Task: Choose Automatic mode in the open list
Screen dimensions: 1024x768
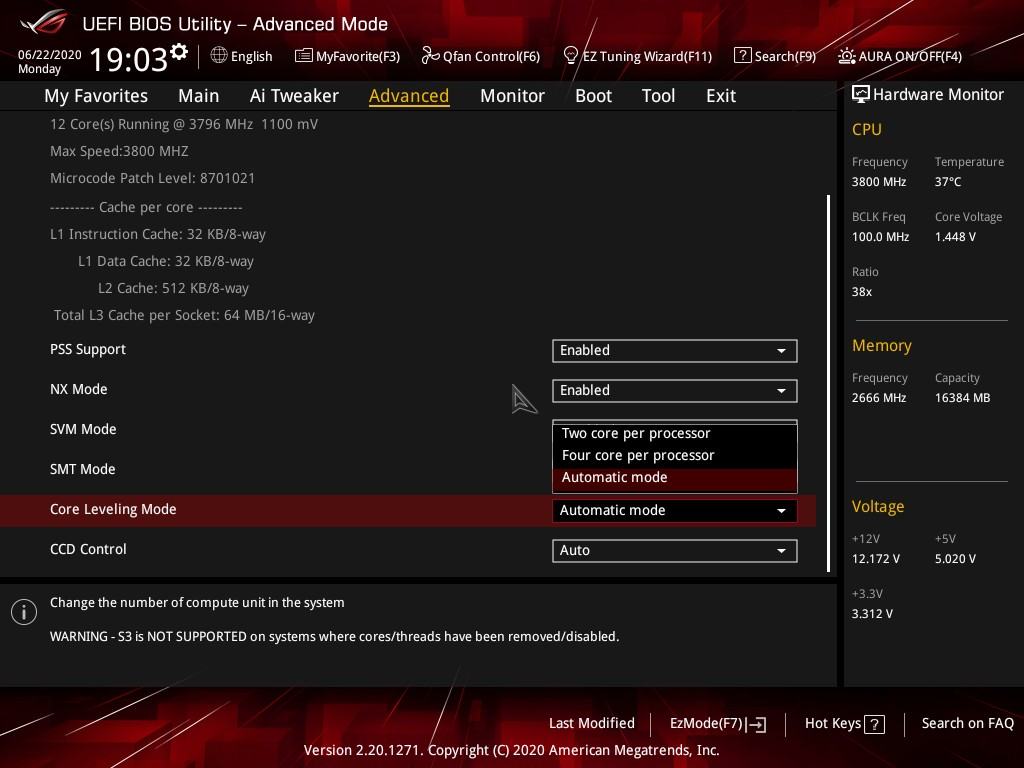Action: 675,477
